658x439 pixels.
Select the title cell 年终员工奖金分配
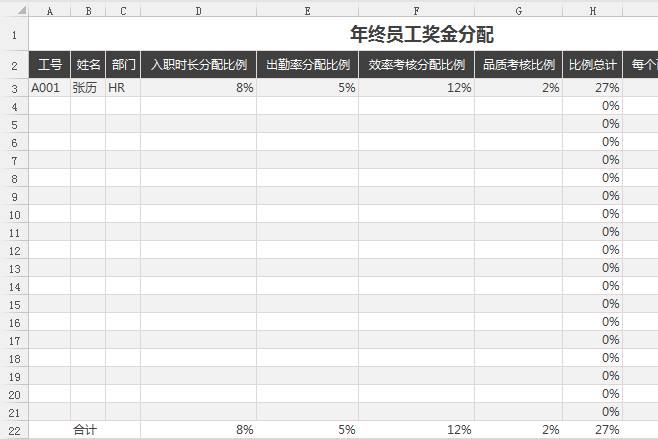[421, 34]
